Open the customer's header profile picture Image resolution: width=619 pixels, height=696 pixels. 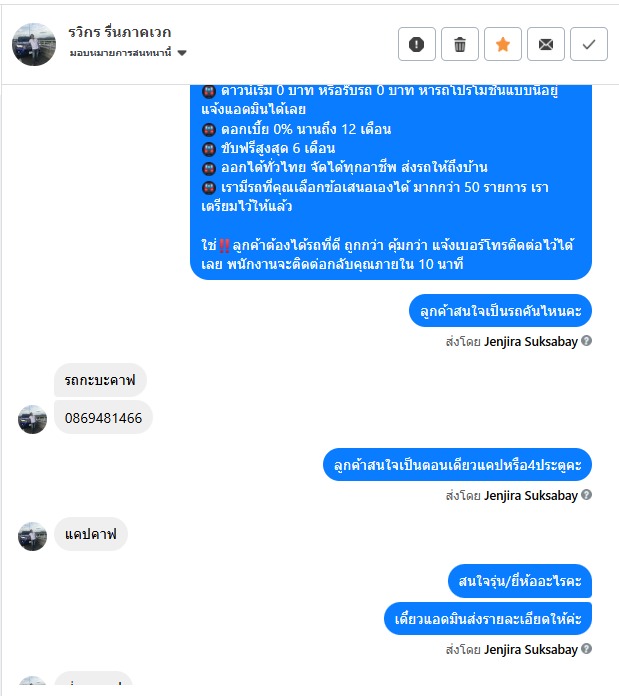[x=34, y=44]
